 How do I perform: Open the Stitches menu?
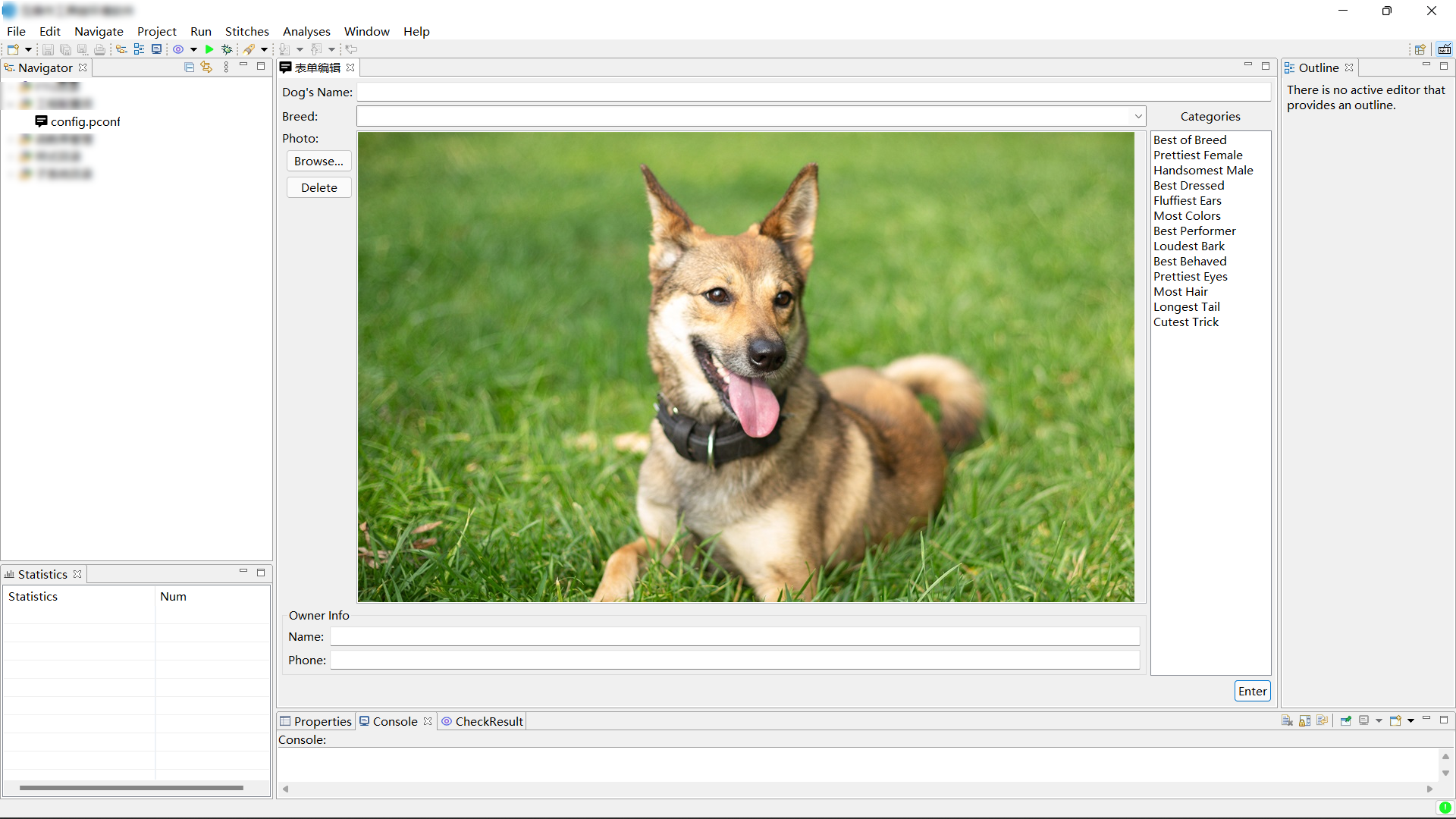click(x=247, y=31)
